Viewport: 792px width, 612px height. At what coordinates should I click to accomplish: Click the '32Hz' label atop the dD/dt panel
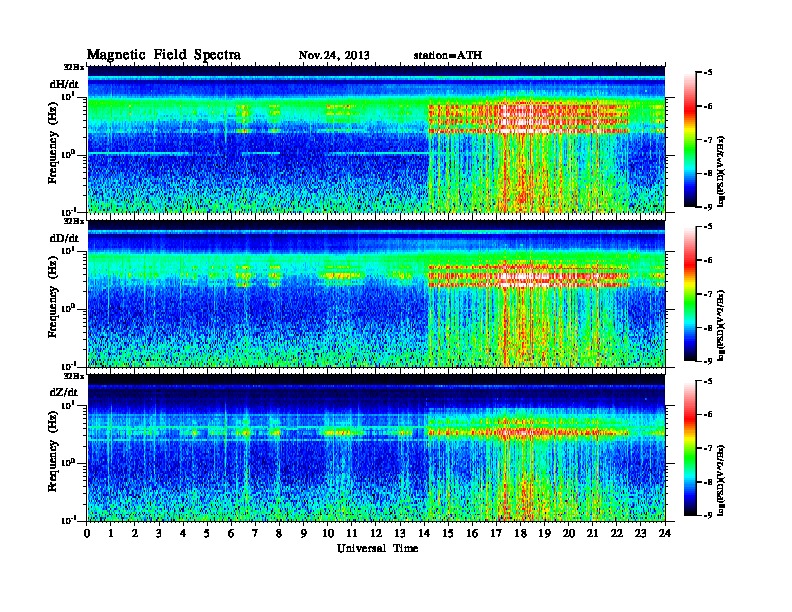(x=74, y=221)
